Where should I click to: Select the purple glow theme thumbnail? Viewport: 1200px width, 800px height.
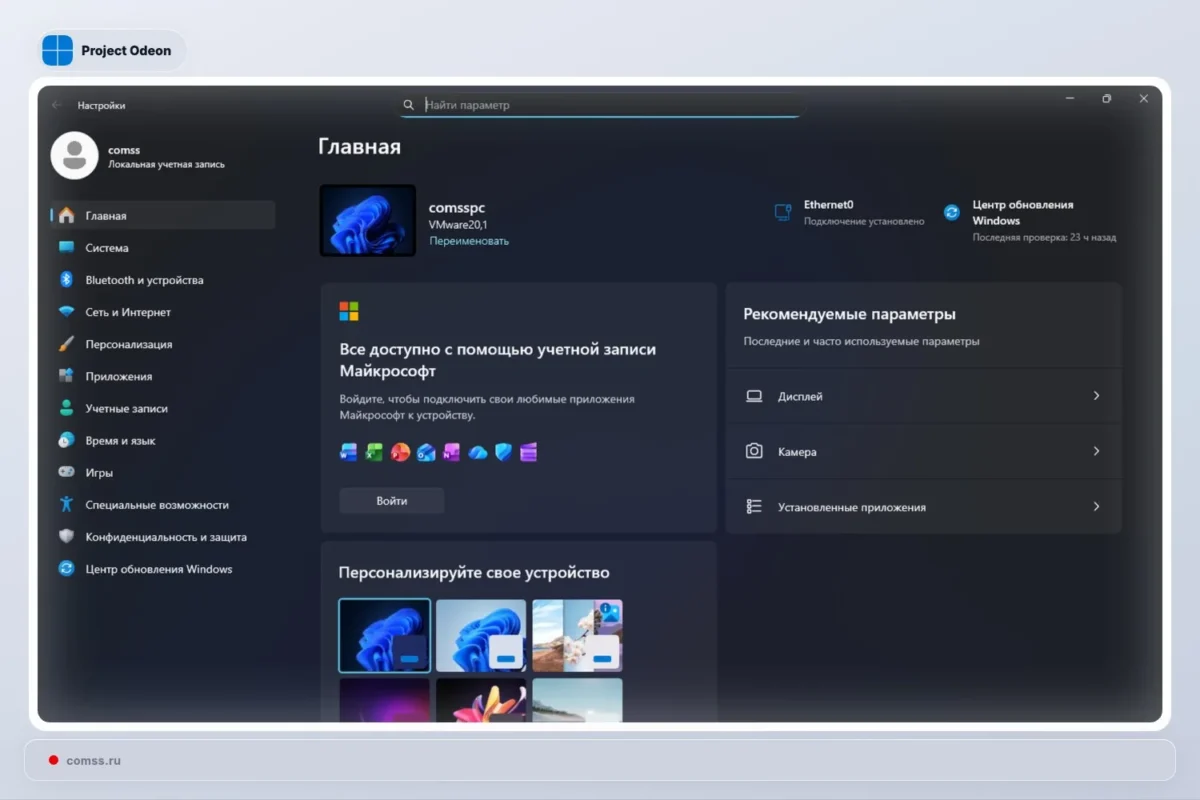click(x=385, y=699)
